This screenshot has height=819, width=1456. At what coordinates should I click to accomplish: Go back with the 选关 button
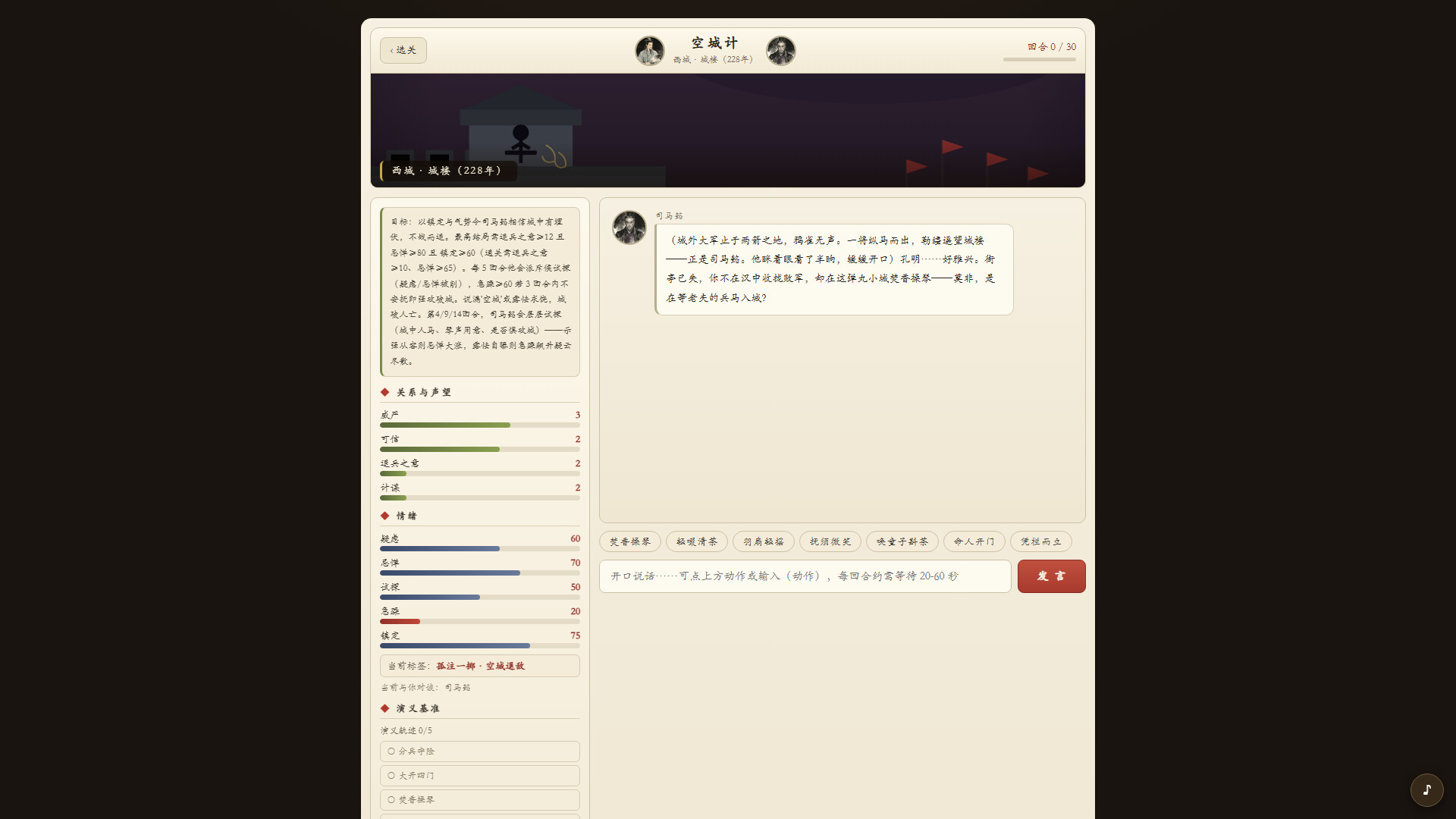click(x=403, y=50)
